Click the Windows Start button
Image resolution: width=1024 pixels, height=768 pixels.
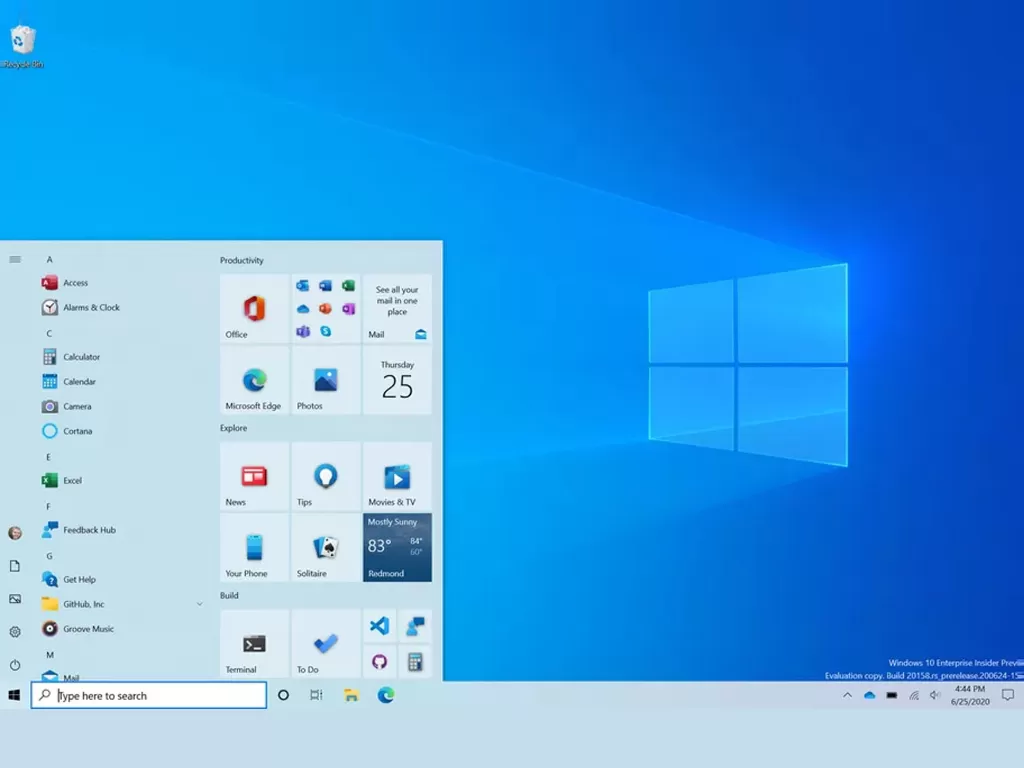(x=14, y=696)
